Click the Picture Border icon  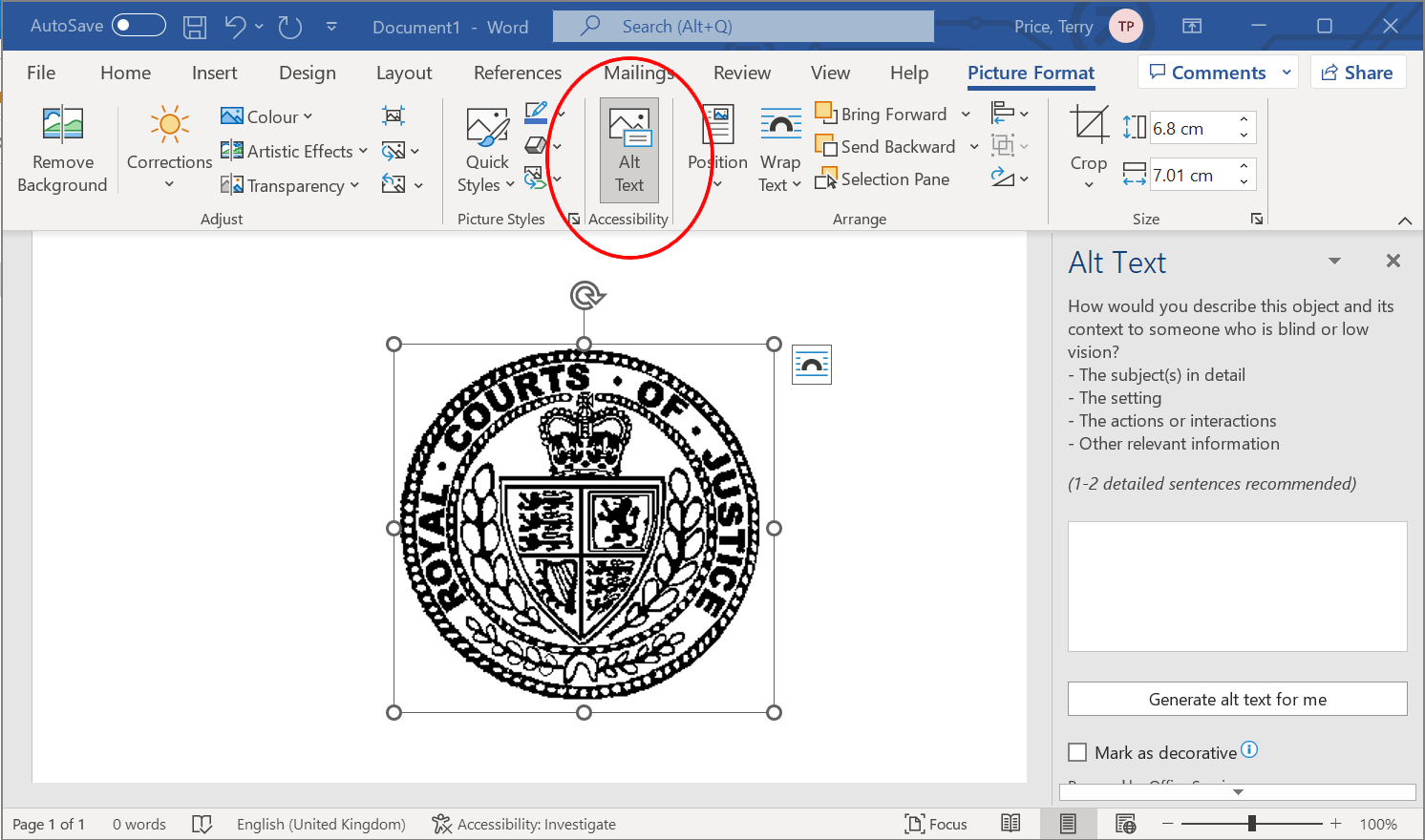point(537,114)
